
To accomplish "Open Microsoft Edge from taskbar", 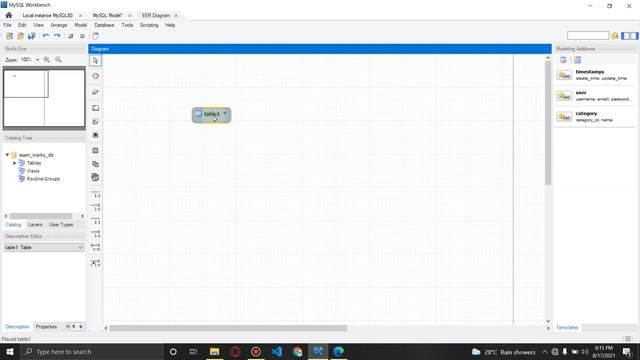I will click(x=338, y=351).
